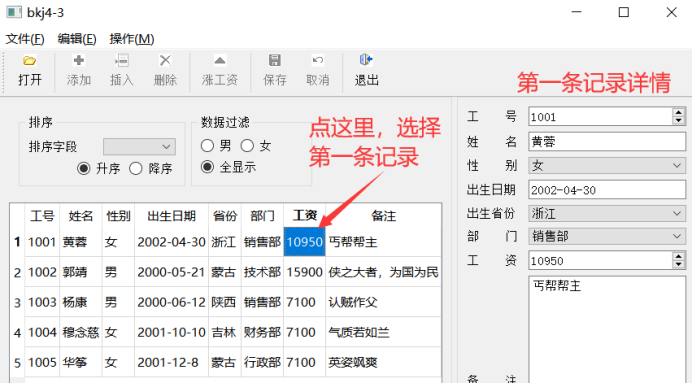Image resolution: width=693 pixels, height=384 pixels.
Task: Open the 操作(M) menu
Action: (132, 39)
